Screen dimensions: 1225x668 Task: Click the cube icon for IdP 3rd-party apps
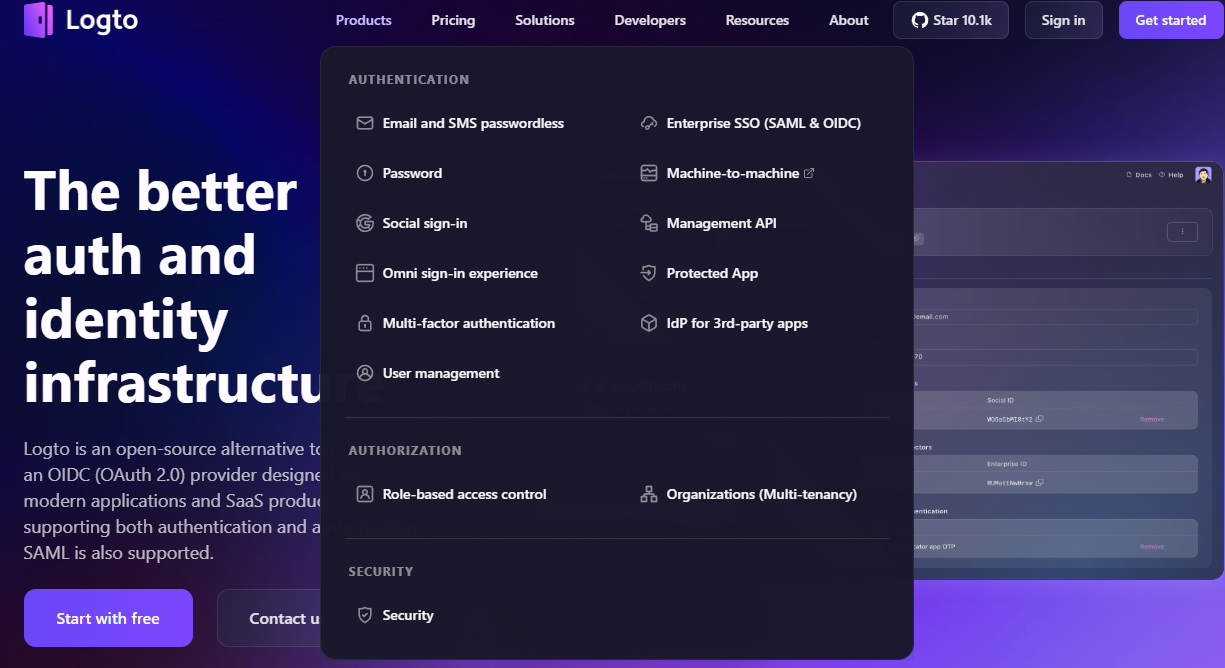pyautogui.click(x=649, y=323)
